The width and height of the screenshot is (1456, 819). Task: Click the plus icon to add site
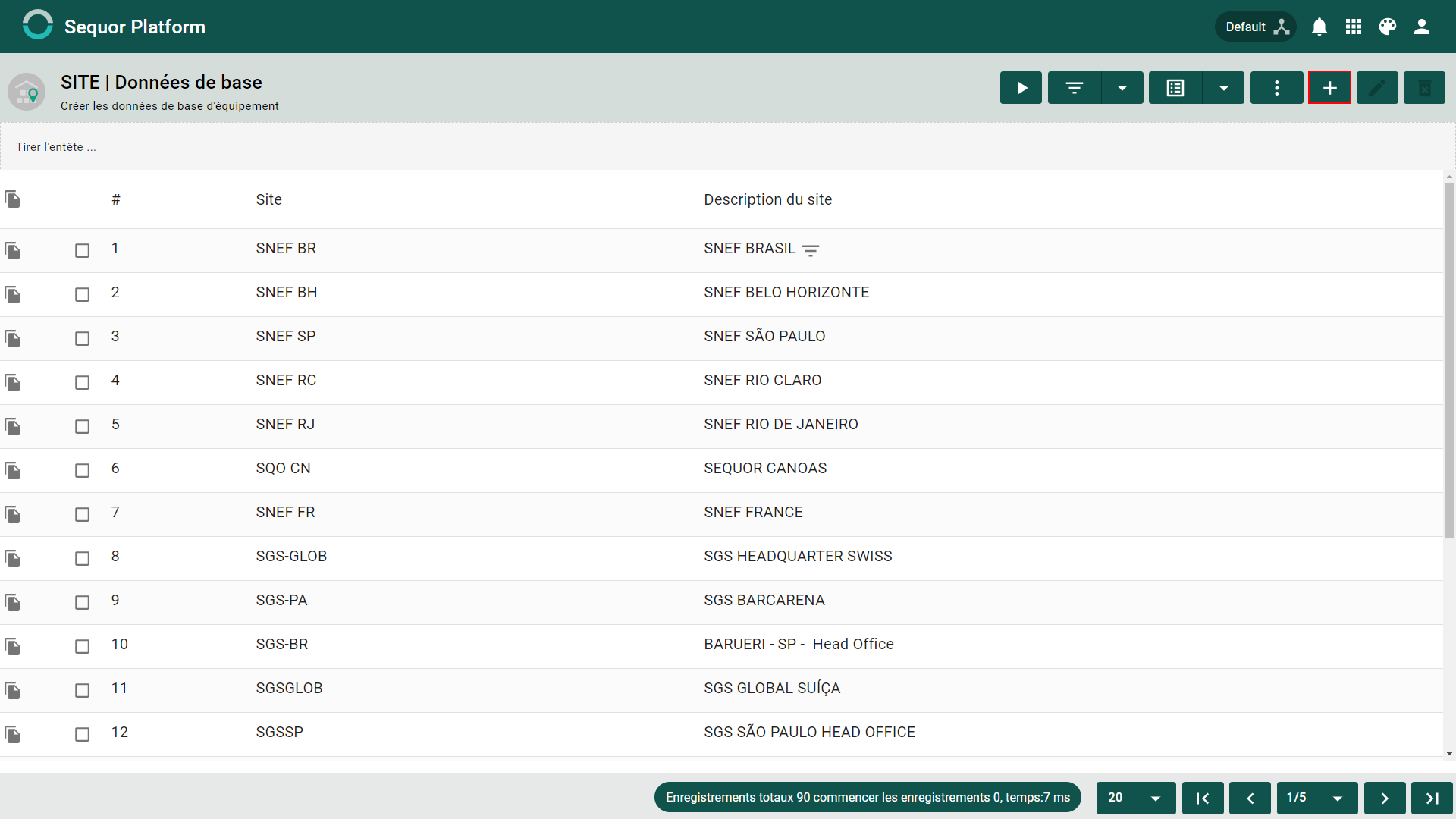[1329, 88]
